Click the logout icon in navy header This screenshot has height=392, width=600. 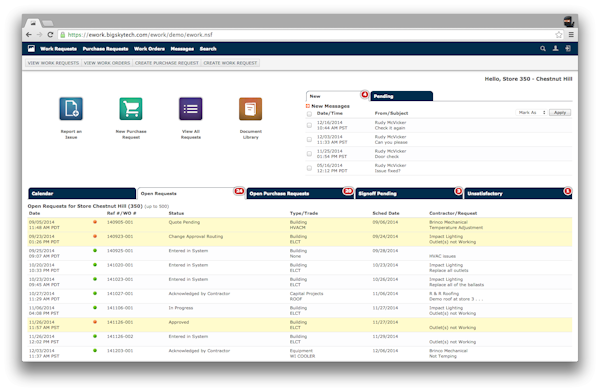pyautogui.click(x=568, y=49)
